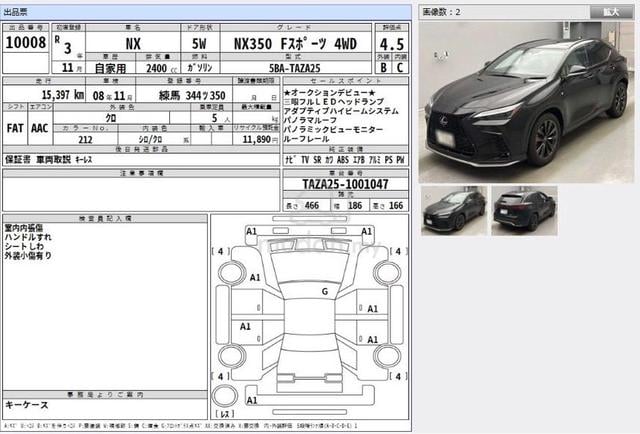The height and width of the screenshot is (434, 640).
Task: Click the A1 mark on front-right bumper corner
Action: click(366, 231)
